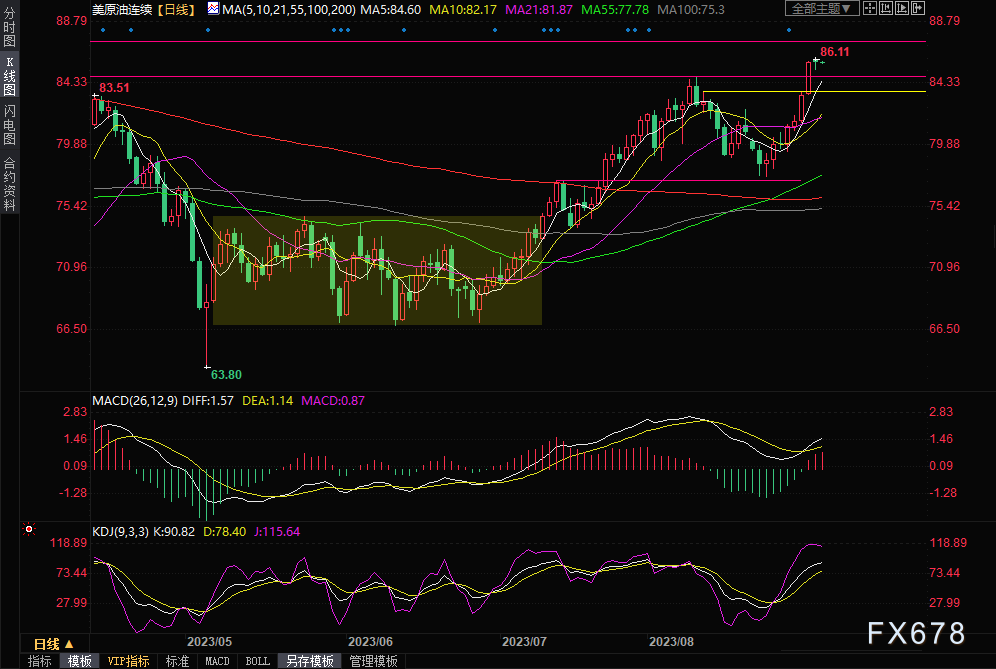Switch to the 指标 bottom tab
This screenshot has width=996, height=669.
pyautogui.click(x=40, y=661)
